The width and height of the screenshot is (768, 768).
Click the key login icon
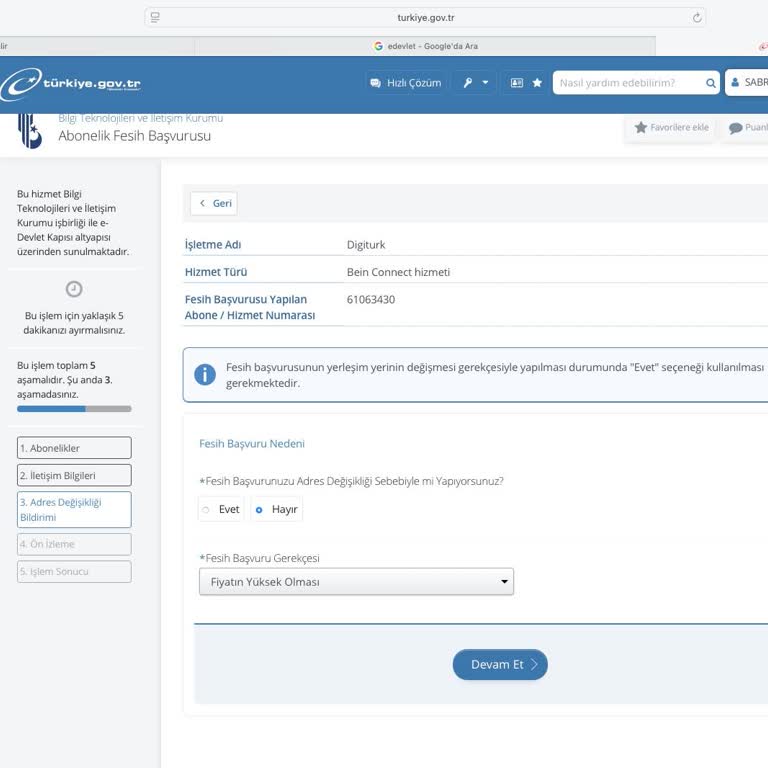[468, 83]
